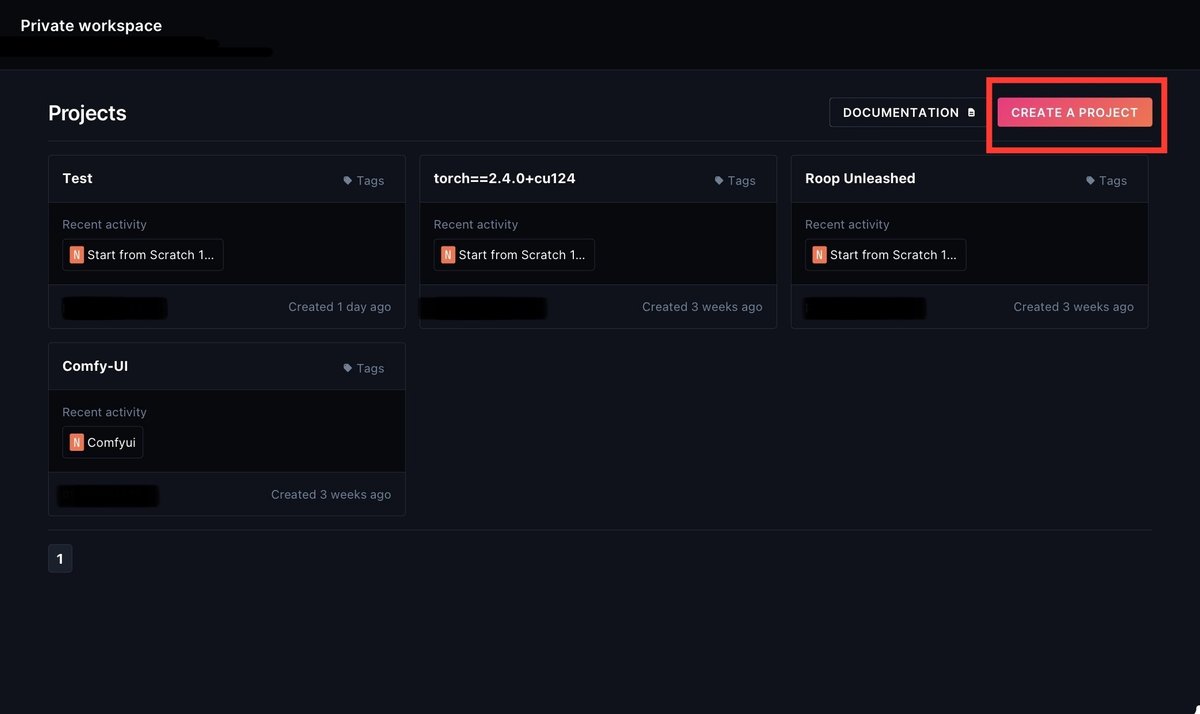Click 'Created 3 weeks ago' on Roop Unleashed card
The width and height of the screenshot is (1200, 714).
1074,307
